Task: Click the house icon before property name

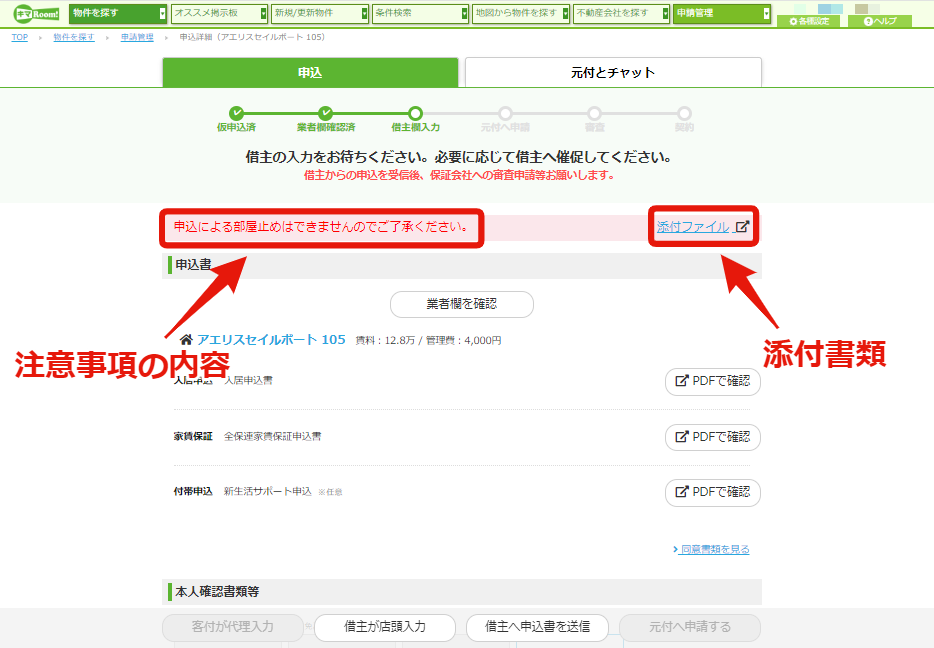Action: point(186,339)
